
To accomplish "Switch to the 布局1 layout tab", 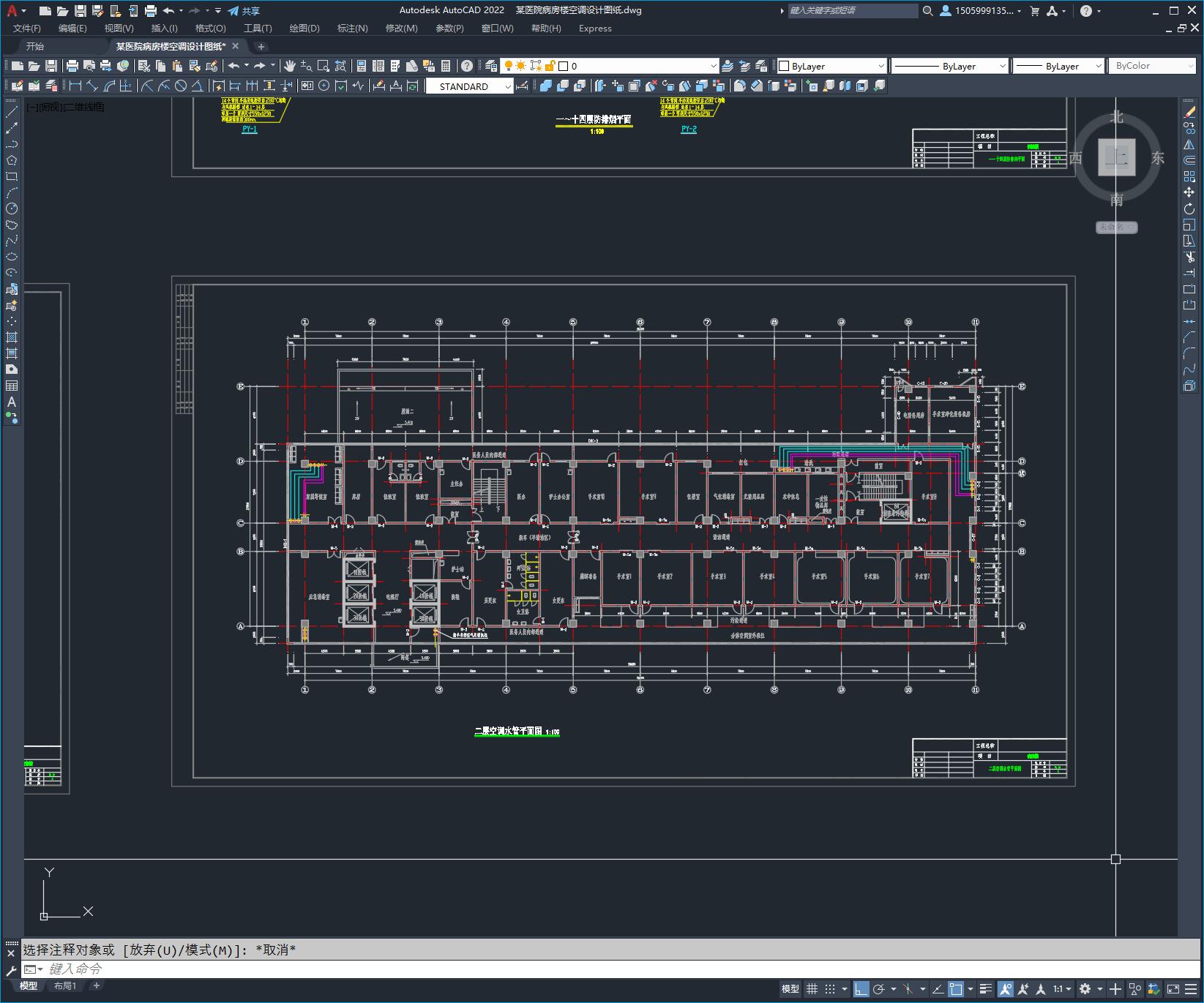I will (65, 985).
